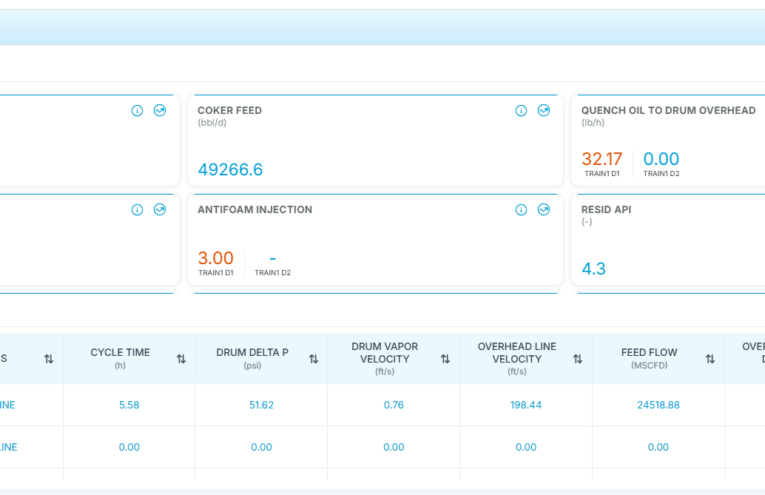Screen dimensions: 765x495
Task: Sort table by Drum Vapor Velocity column
Action: click(x=445, y=359)
